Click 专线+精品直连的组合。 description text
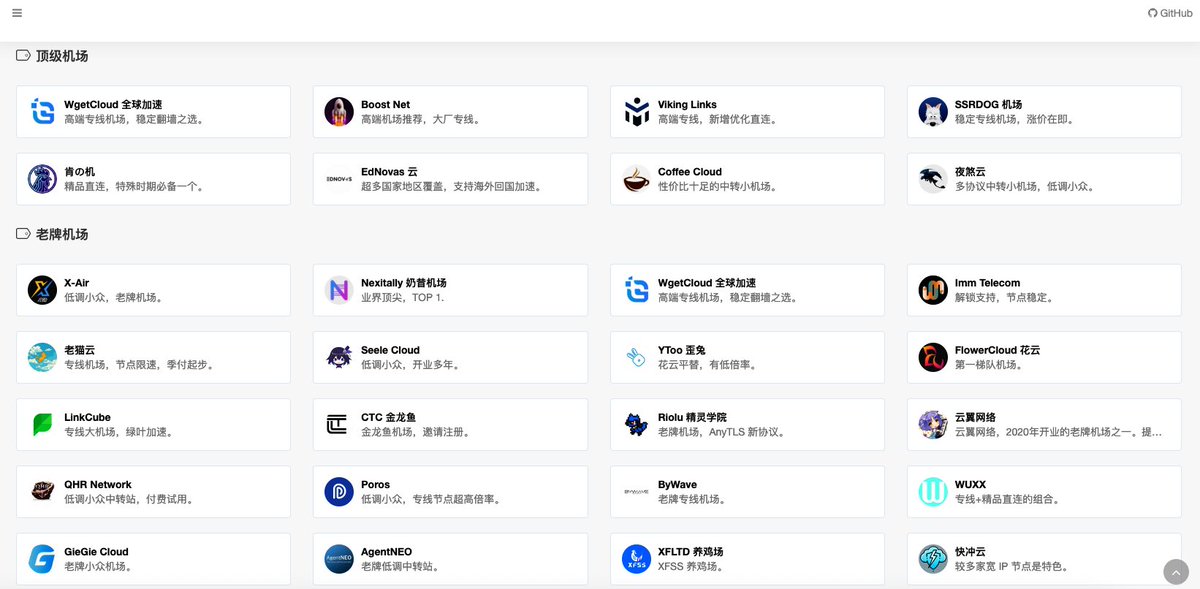1200x589 pixels. tap(1007, 499)
